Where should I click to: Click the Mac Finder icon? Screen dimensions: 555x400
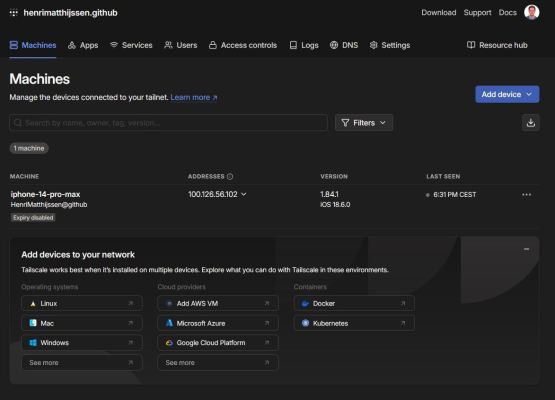[33, 323]
